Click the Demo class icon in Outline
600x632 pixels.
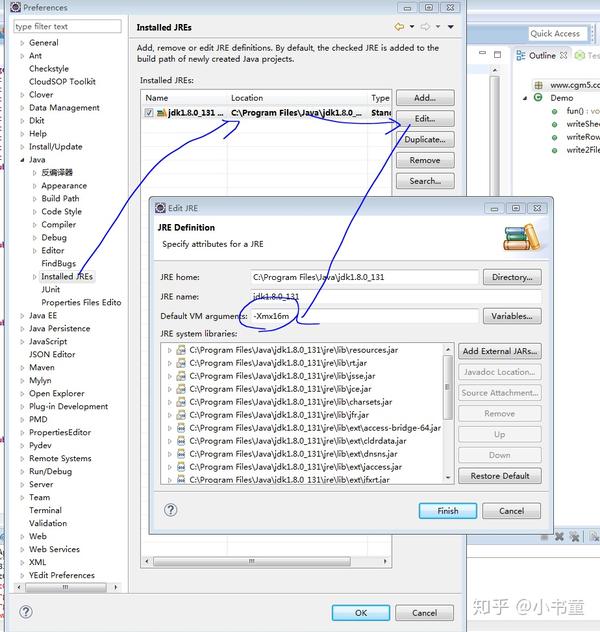pos(538,98)
